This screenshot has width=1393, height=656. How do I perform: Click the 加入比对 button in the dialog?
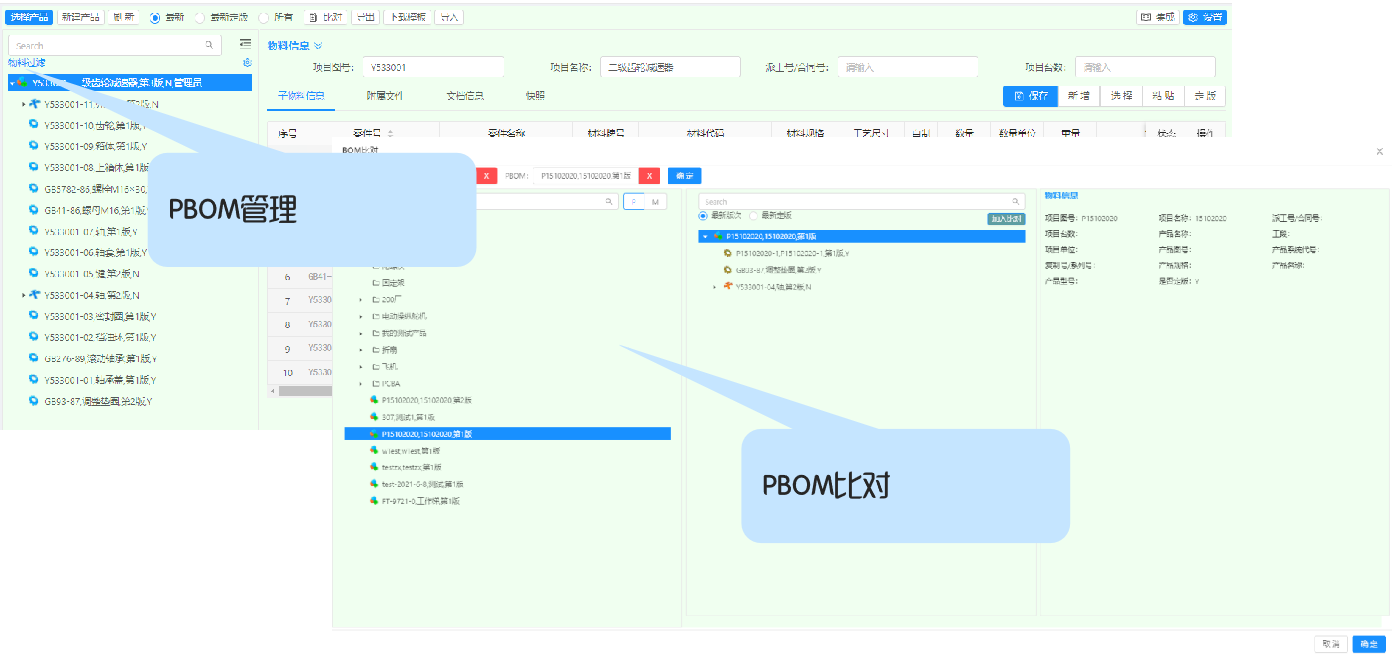1005,218
